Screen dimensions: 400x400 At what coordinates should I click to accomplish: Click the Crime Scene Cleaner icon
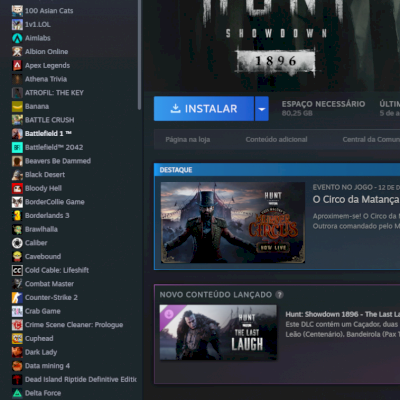(x=17, y=325)
